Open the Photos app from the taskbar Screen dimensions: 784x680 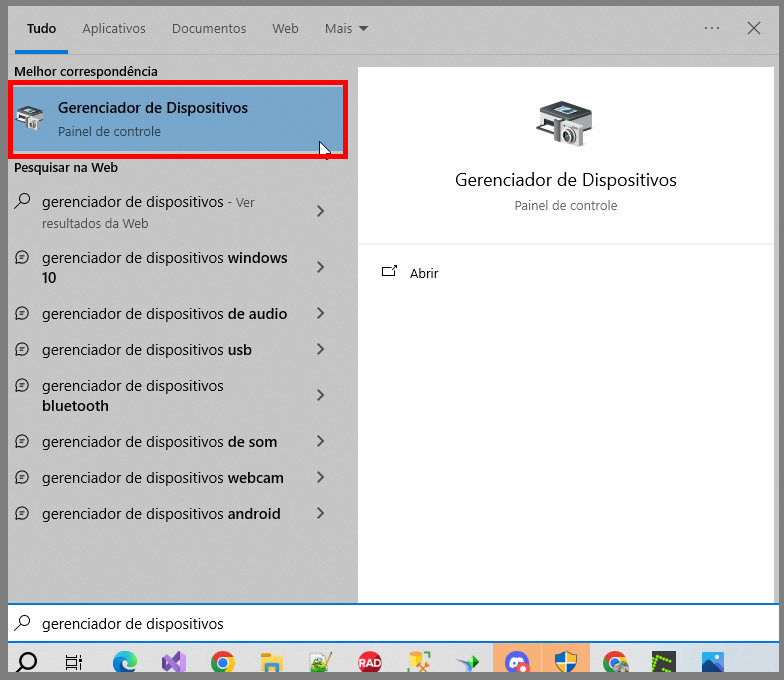pos(712,662)
